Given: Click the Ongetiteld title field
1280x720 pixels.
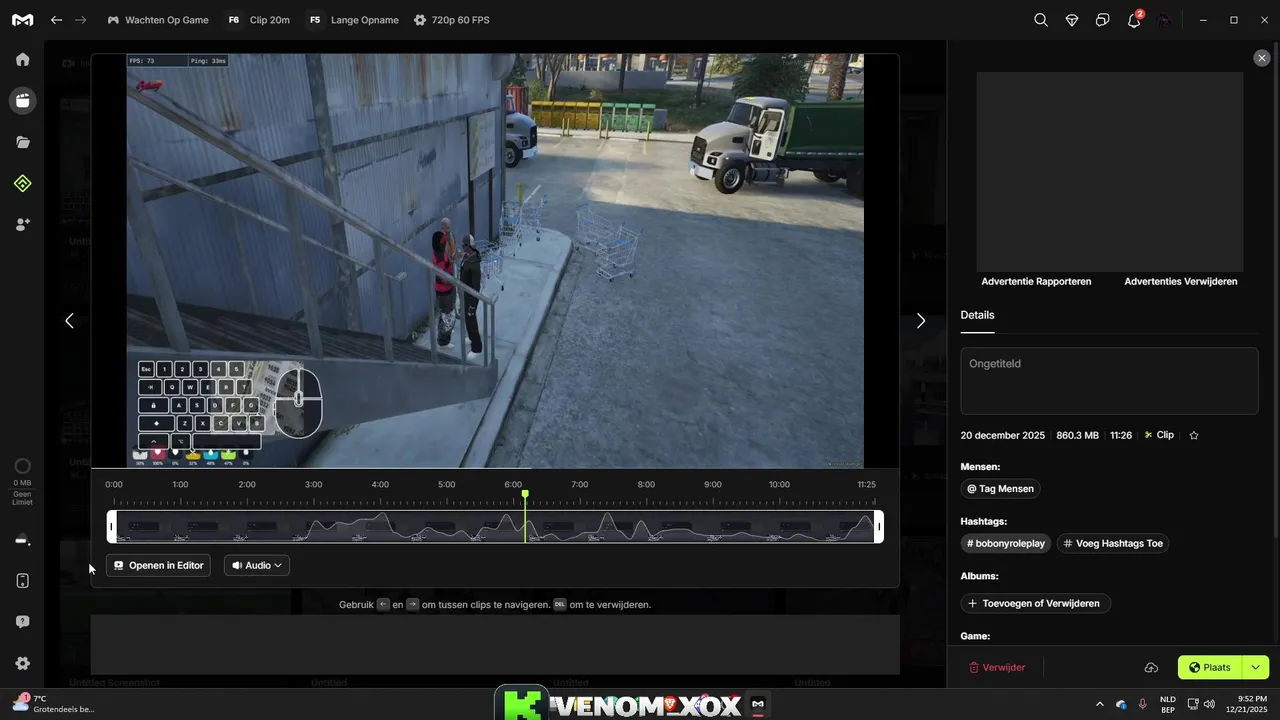Looking at the screenshot, I should point(1109,381).
